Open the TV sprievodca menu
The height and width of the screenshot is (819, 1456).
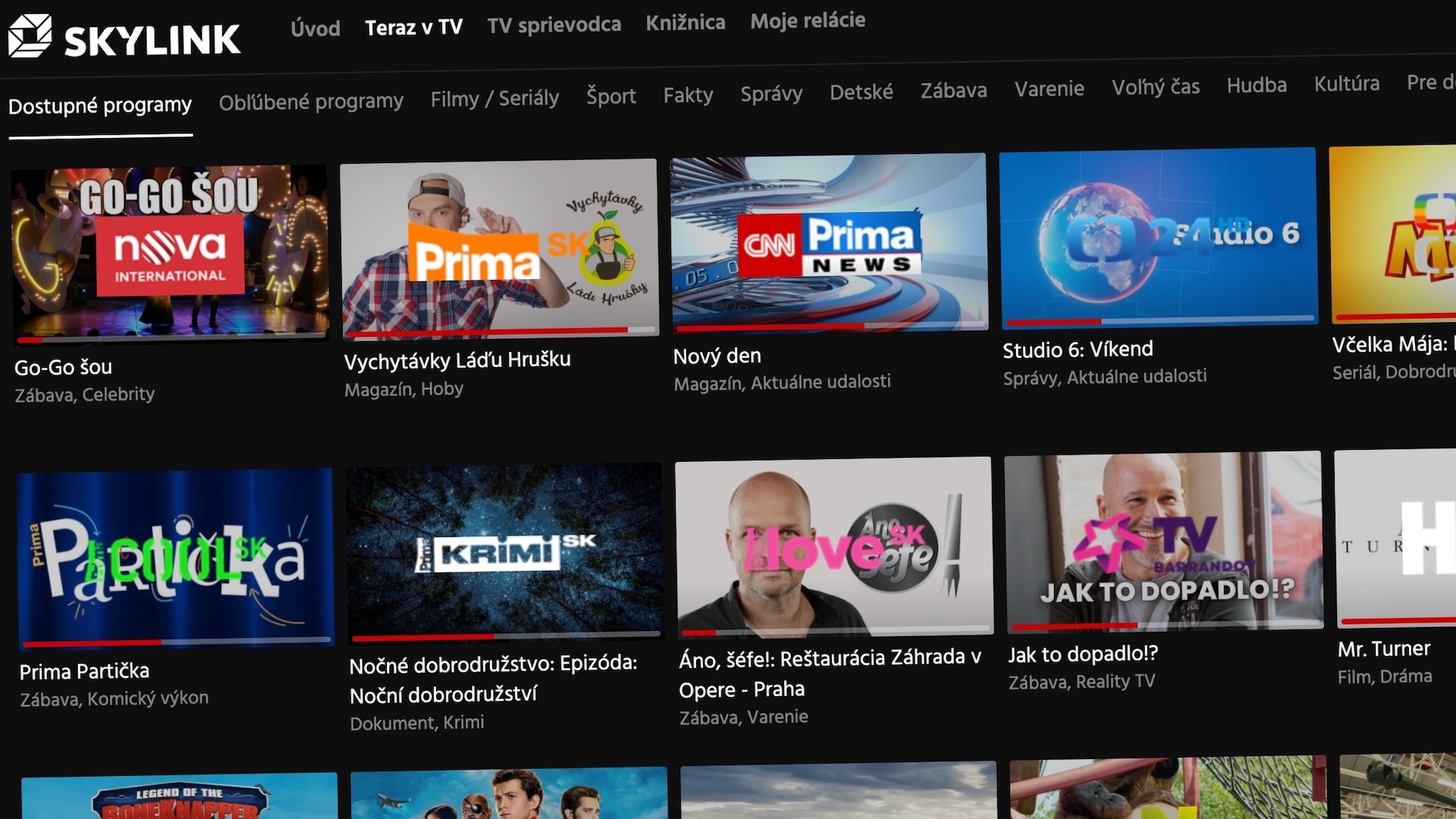[554, 25]
